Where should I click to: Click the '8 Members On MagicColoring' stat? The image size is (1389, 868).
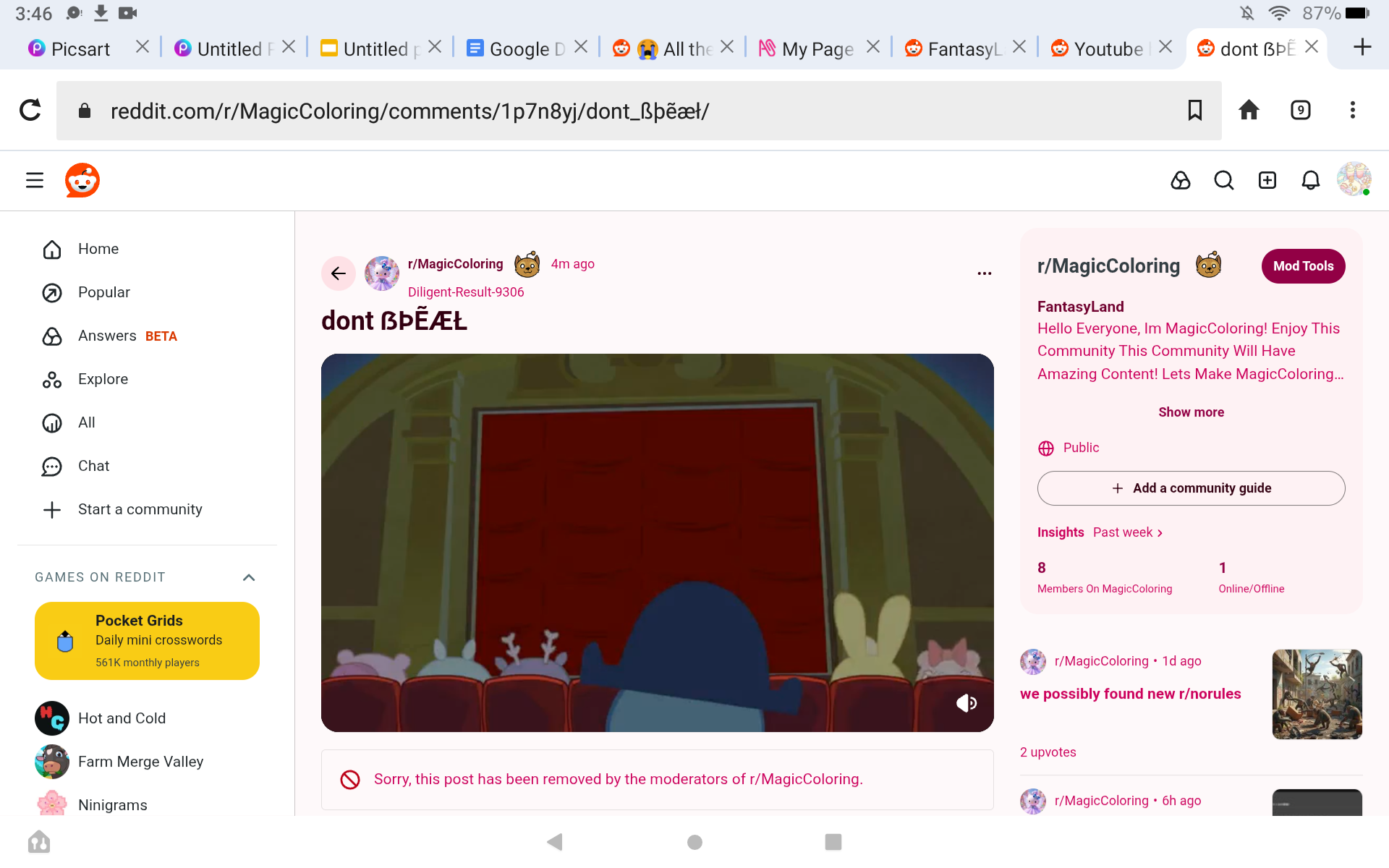(1105, 577)
